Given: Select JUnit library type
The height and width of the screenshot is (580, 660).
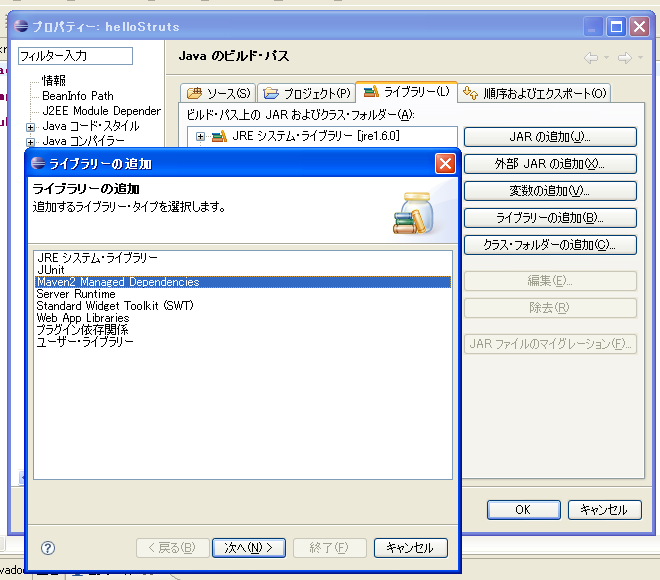Looking at the screenshot, I should [x=53, y=270].
